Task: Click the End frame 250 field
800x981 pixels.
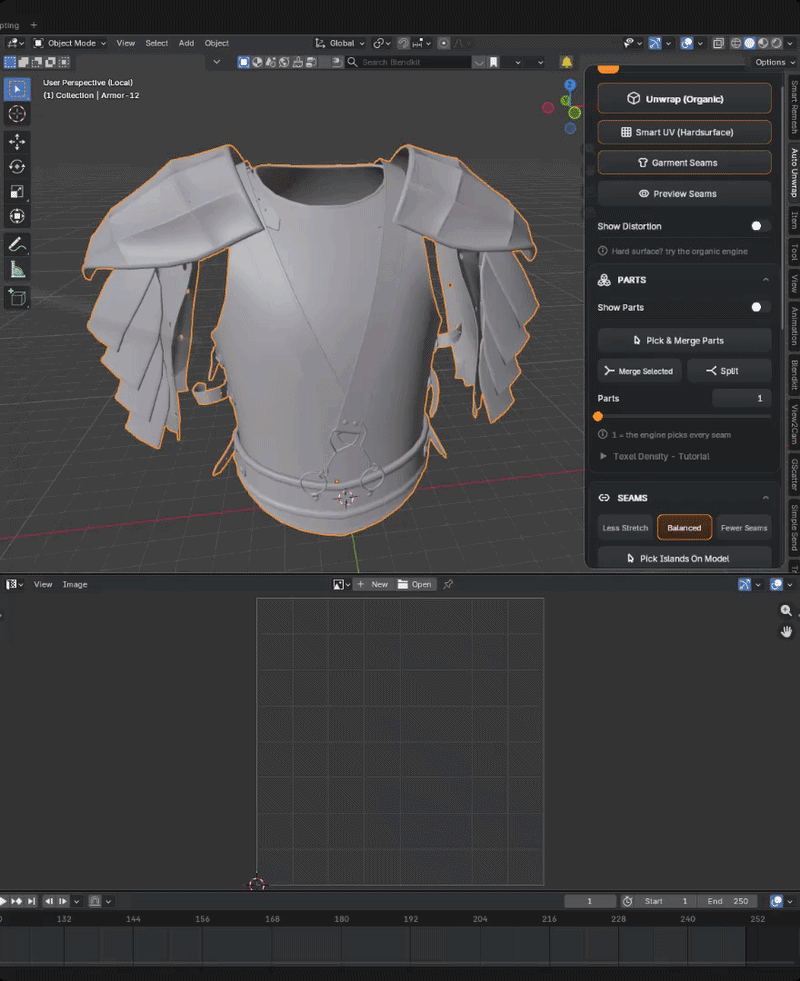Action: point(727,902)
